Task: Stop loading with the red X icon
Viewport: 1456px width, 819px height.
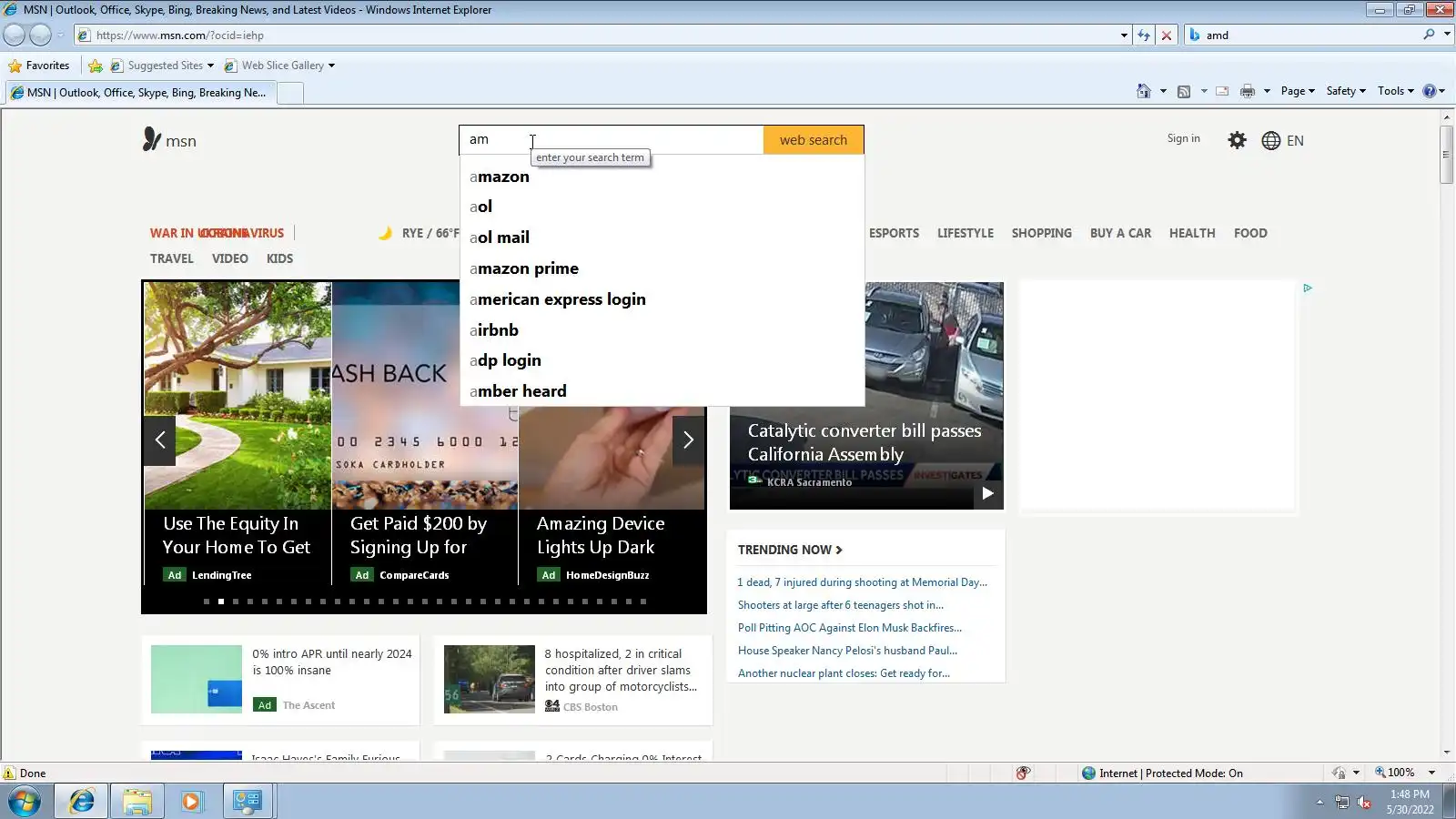Action: 1167,35
